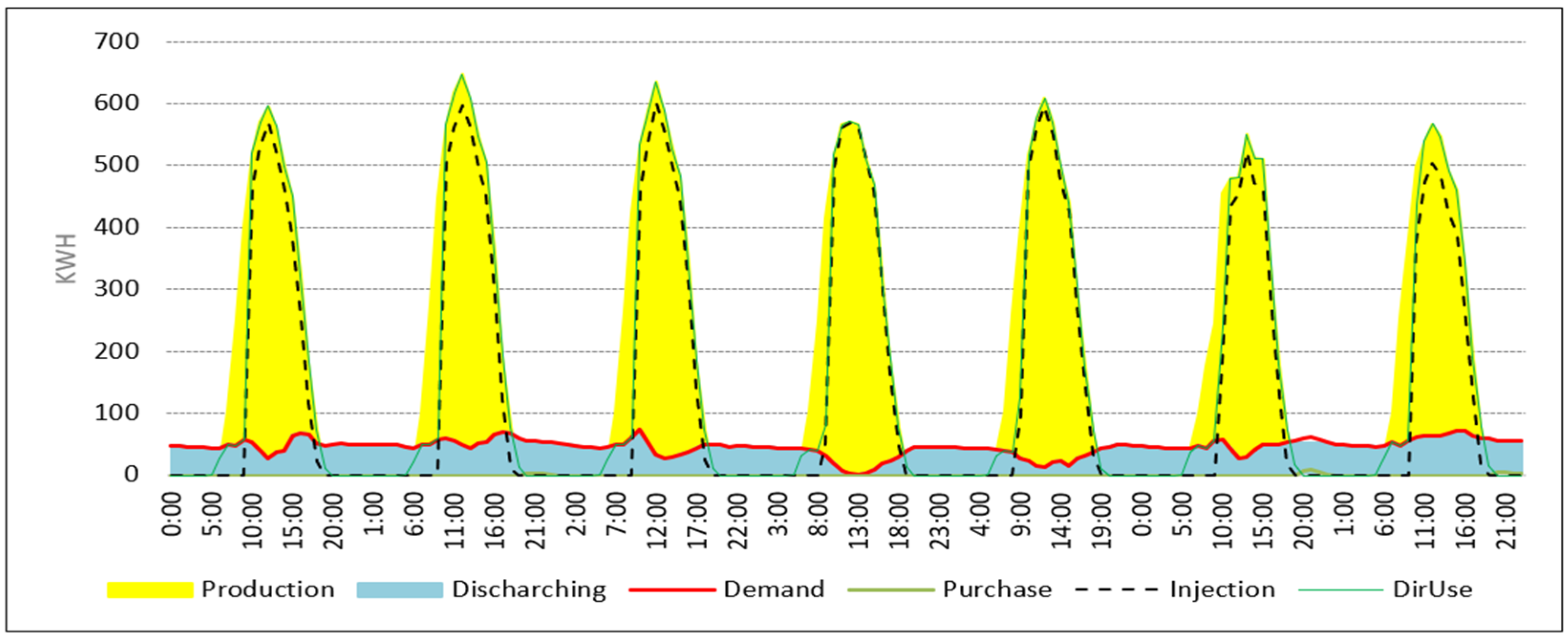
Task: Select the Purchase legend label
Action: 997,589
